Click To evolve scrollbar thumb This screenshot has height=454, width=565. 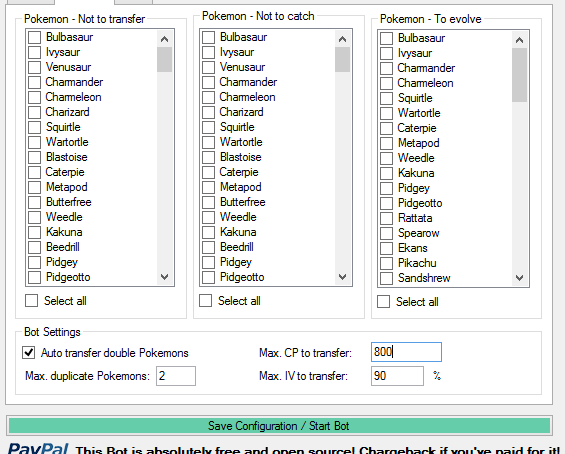point(519,75)
